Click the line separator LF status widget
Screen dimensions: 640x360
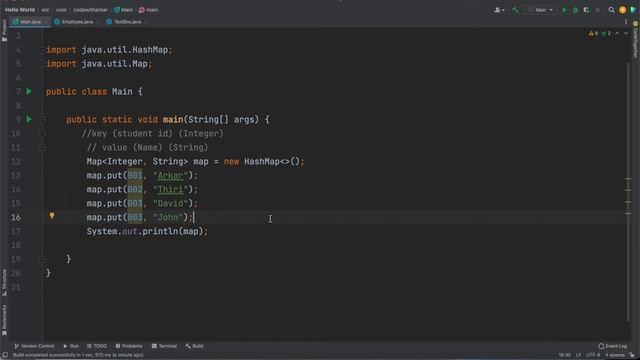(578, 355)
